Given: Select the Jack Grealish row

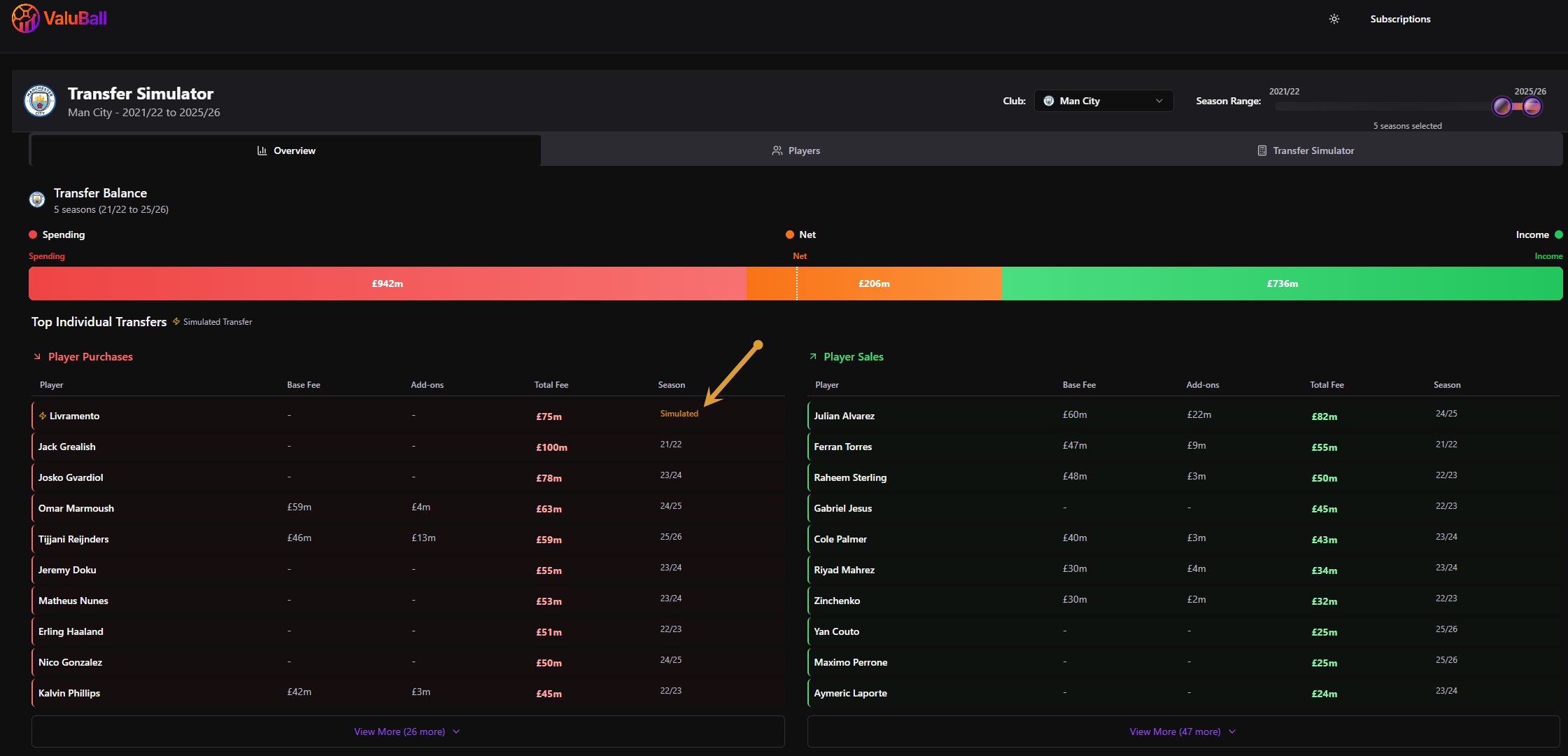Looking at the screenshot, I should click(408, 447).
